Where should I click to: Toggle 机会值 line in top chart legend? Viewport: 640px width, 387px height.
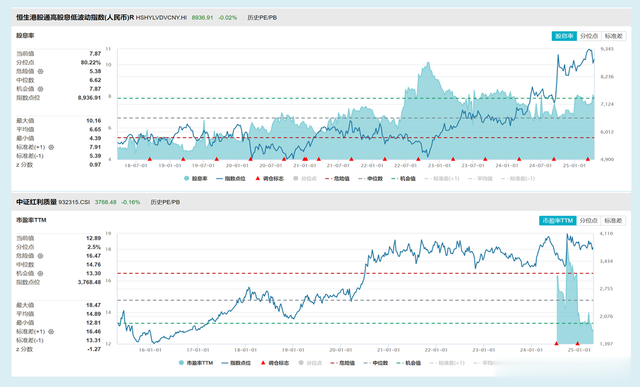(403, 178)
